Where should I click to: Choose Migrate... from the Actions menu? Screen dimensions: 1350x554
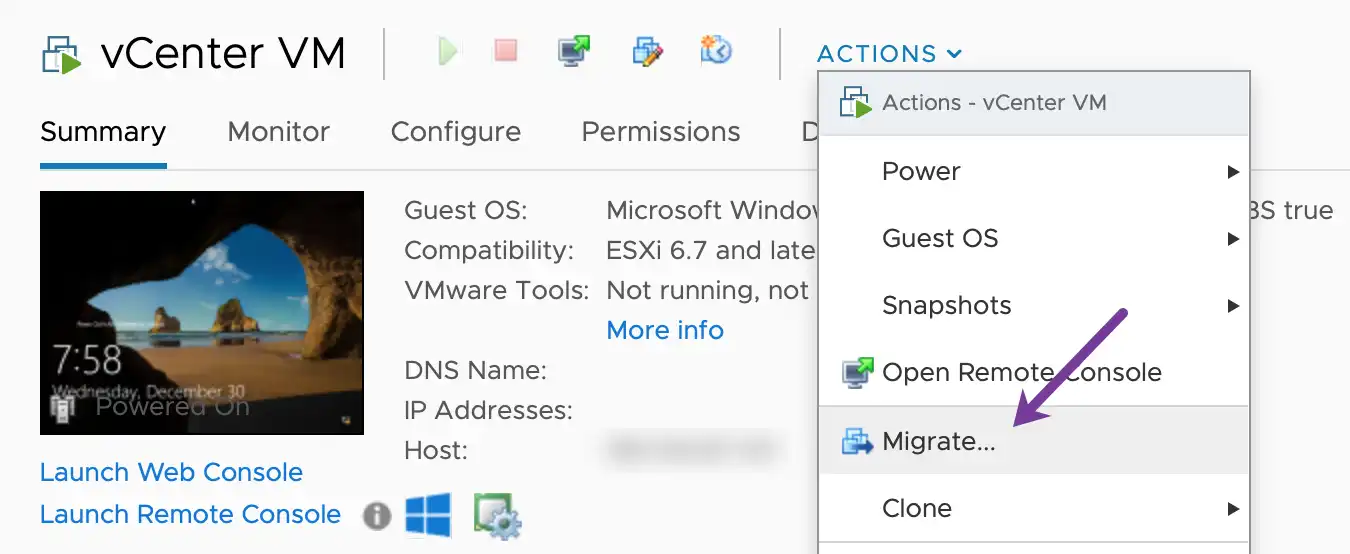pyautogui.click(x=1034, y=441)
